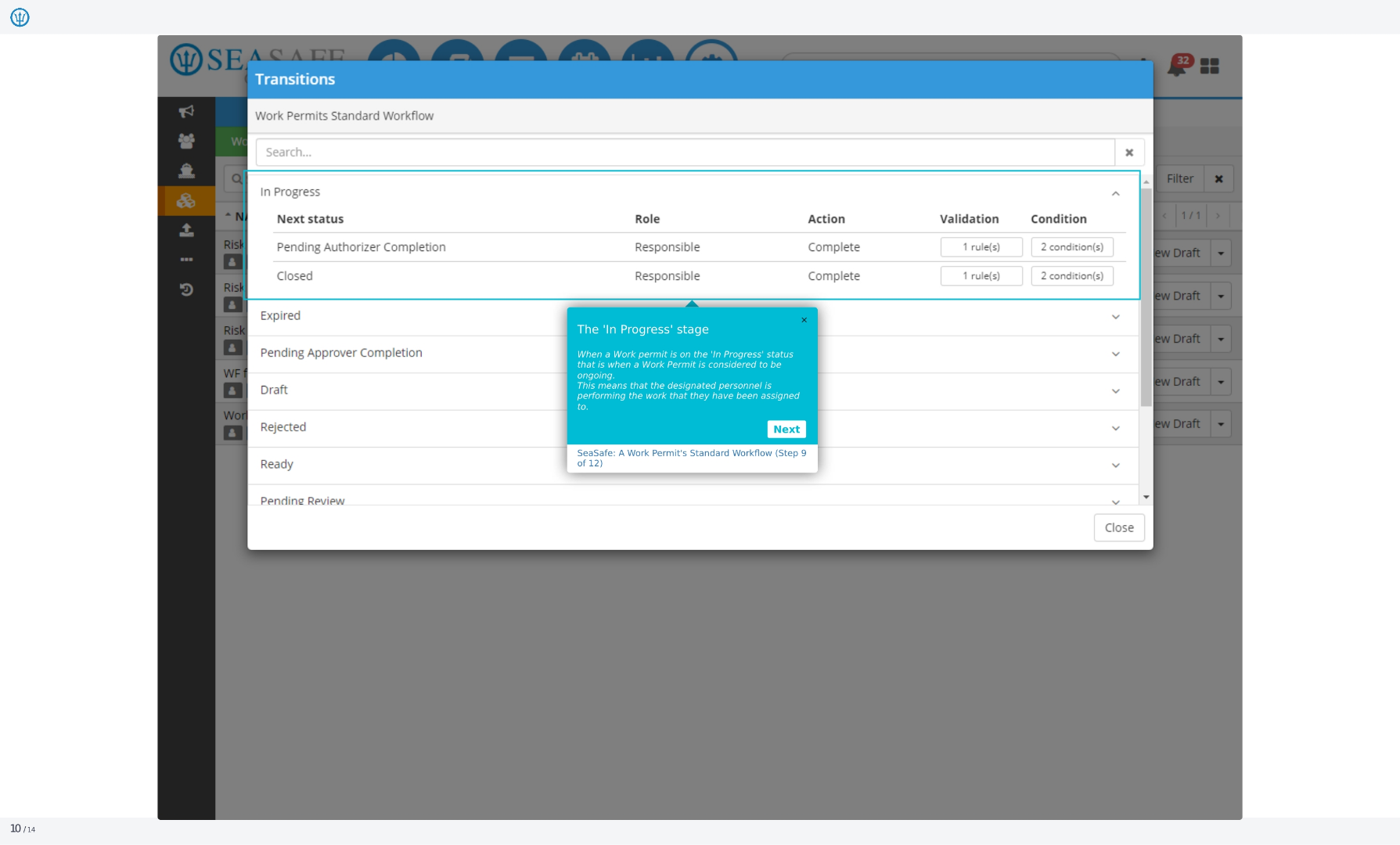Click the notifications bell with 32 badge

click(x=1179, y=65)
